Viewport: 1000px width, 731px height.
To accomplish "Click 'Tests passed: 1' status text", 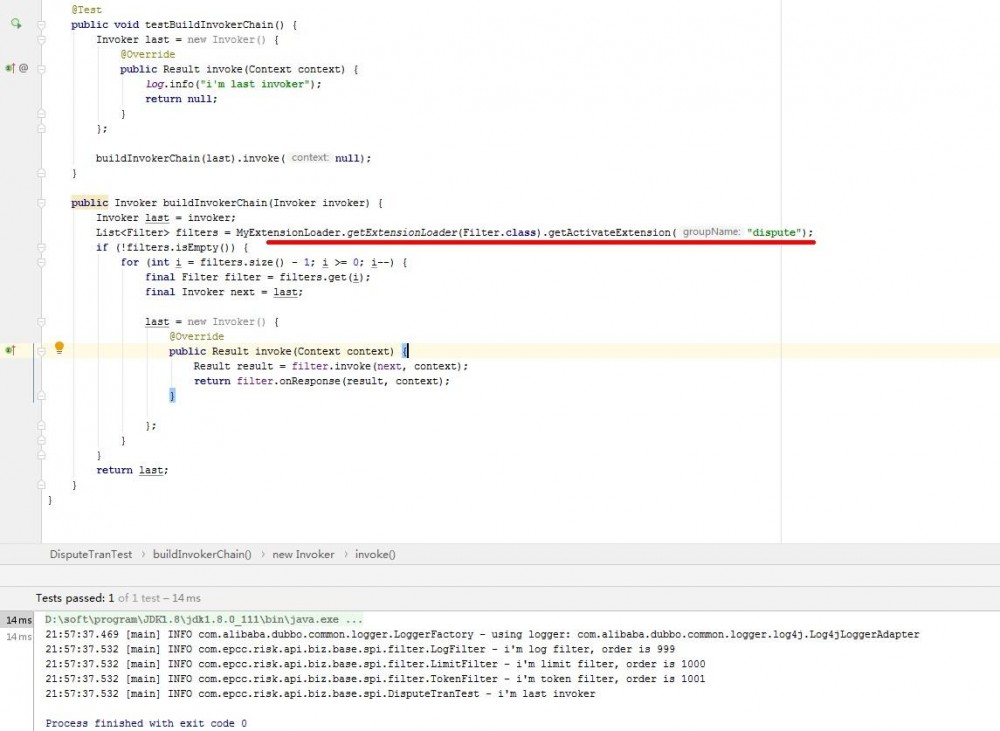I will (x=75, y=598).
